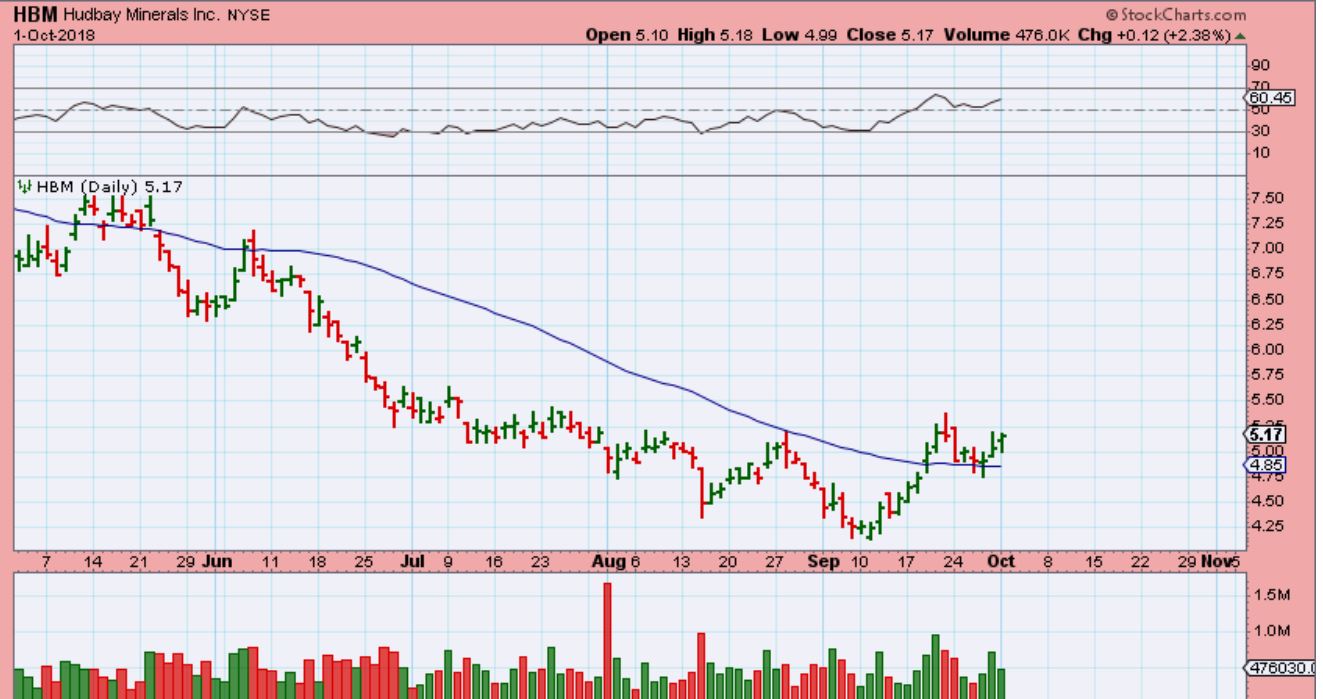Click the 30 level on the RSI axis
The width and height of the screenshot is (1323, 699).
[x=1260, y=131]
